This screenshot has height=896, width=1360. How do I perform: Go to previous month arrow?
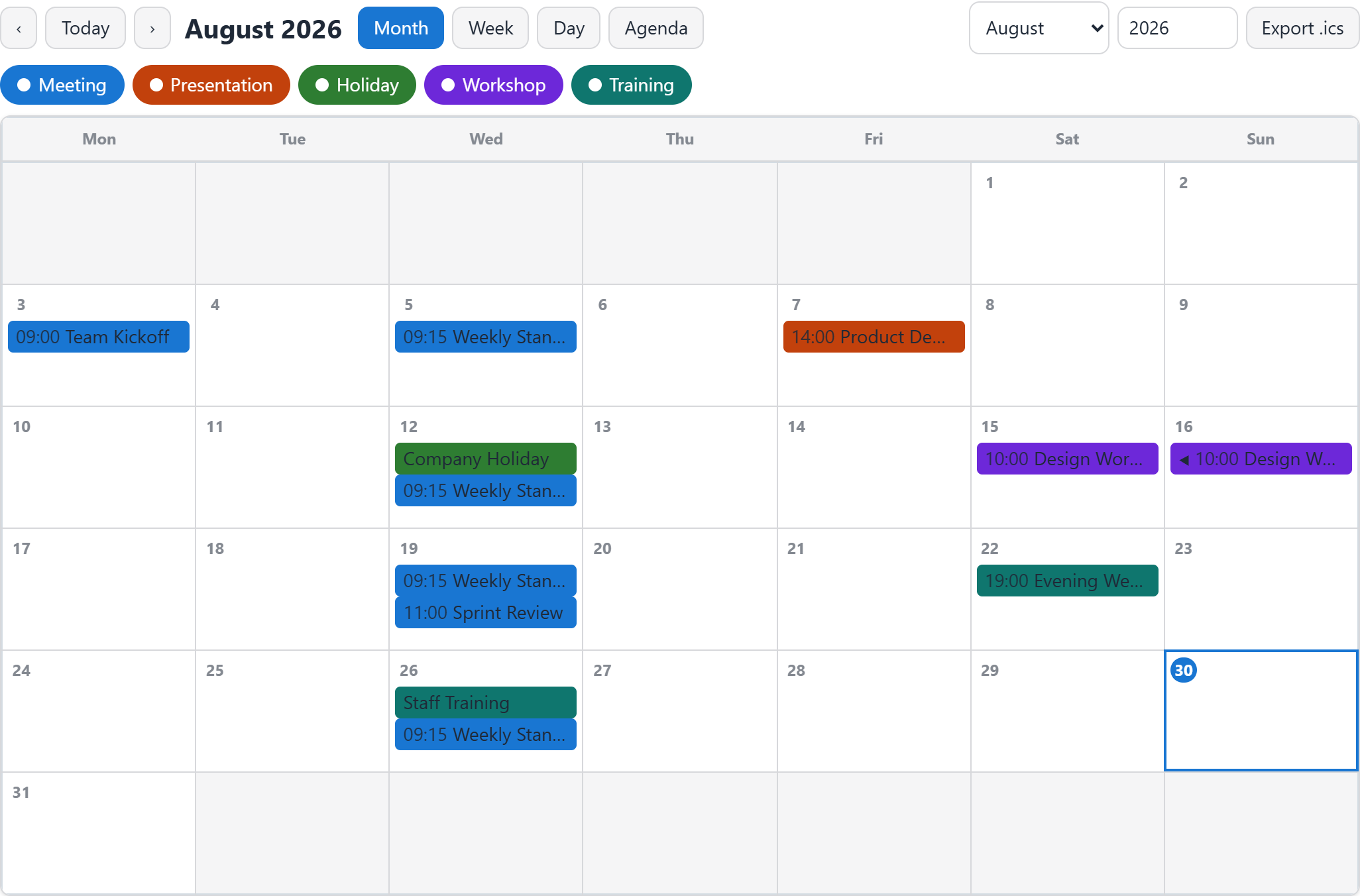click(x=19, y=28)
